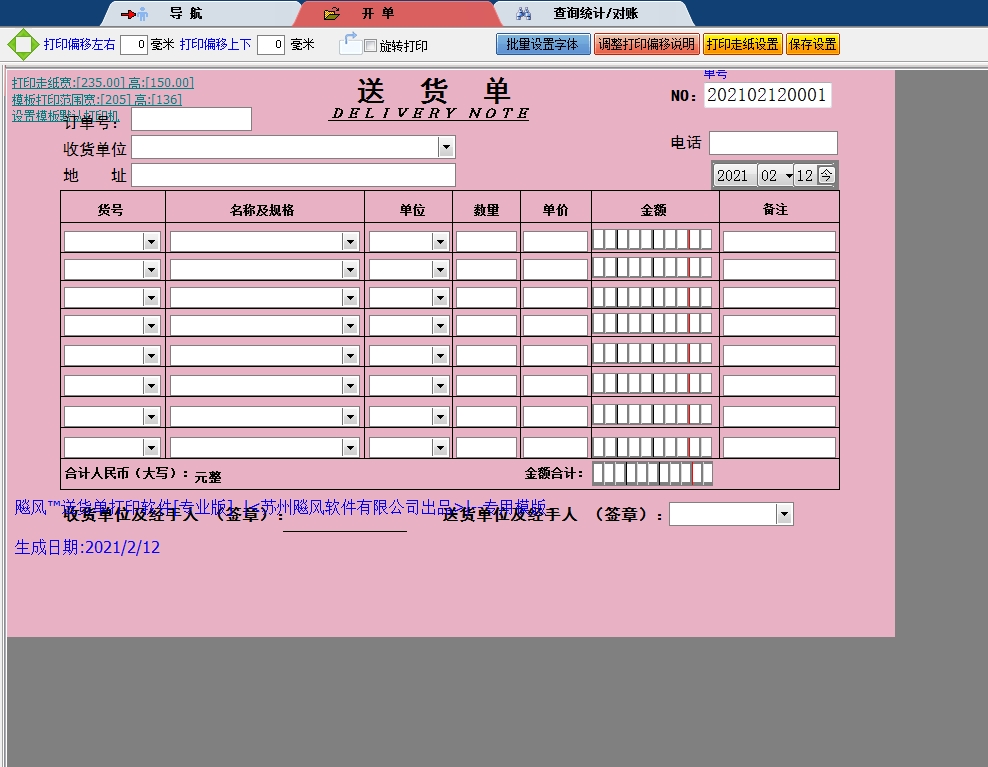Expand the 收货单位 dropdown
The width and height of the screenshot is (988, 767).
pos(446,147)
